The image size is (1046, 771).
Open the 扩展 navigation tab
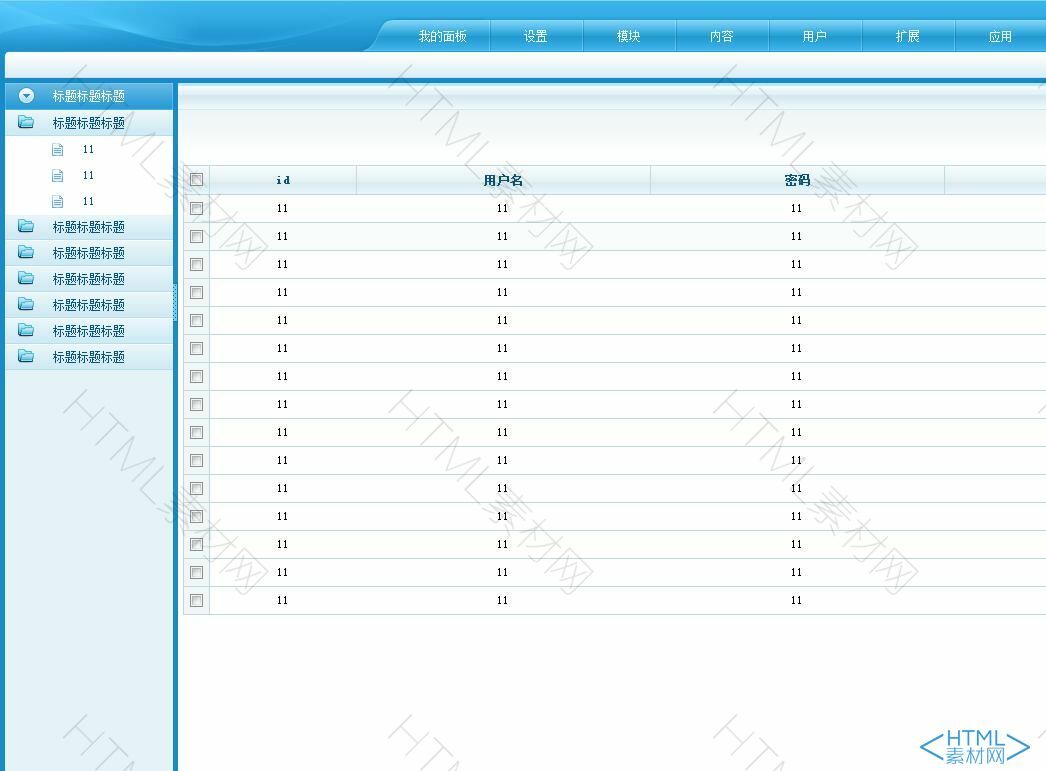point(907,36)
